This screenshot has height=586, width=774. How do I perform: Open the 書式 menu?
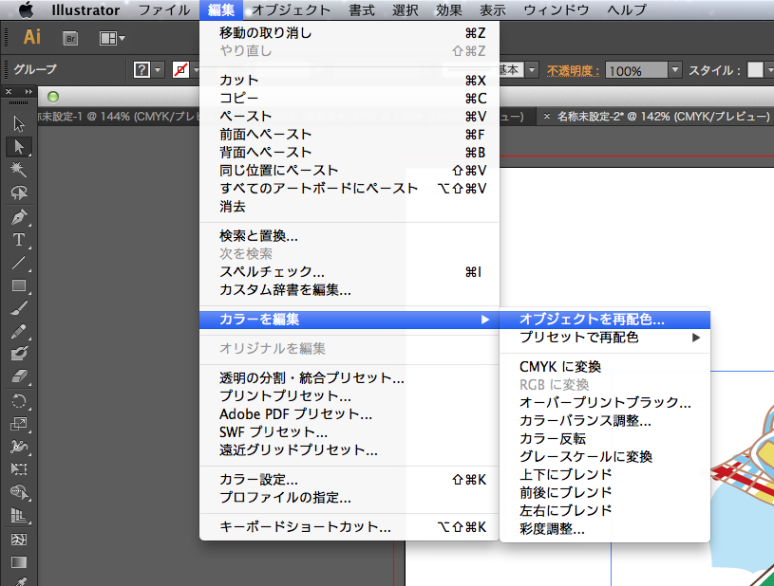[362, 10]
